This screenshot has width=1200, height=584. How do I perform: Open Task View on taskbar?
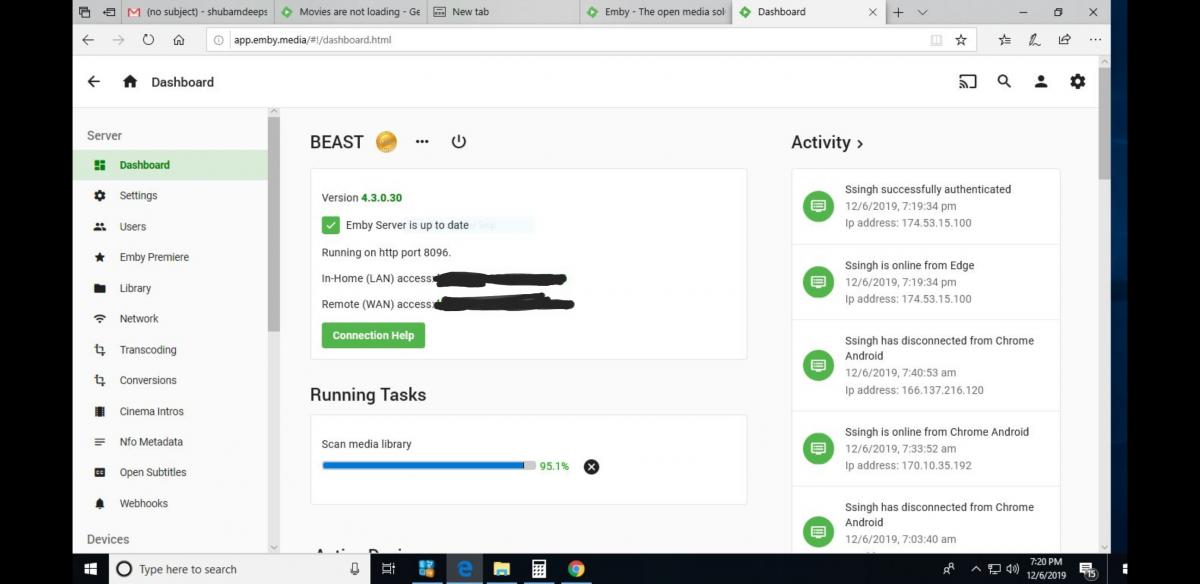[x=389, y=569]
